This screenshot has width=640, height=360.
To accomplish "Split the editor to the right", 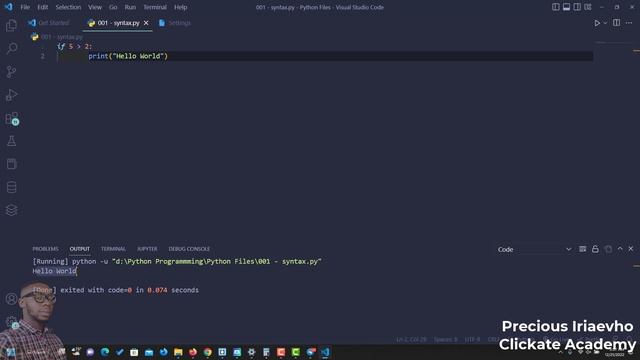I will click(x=616, y=23).
